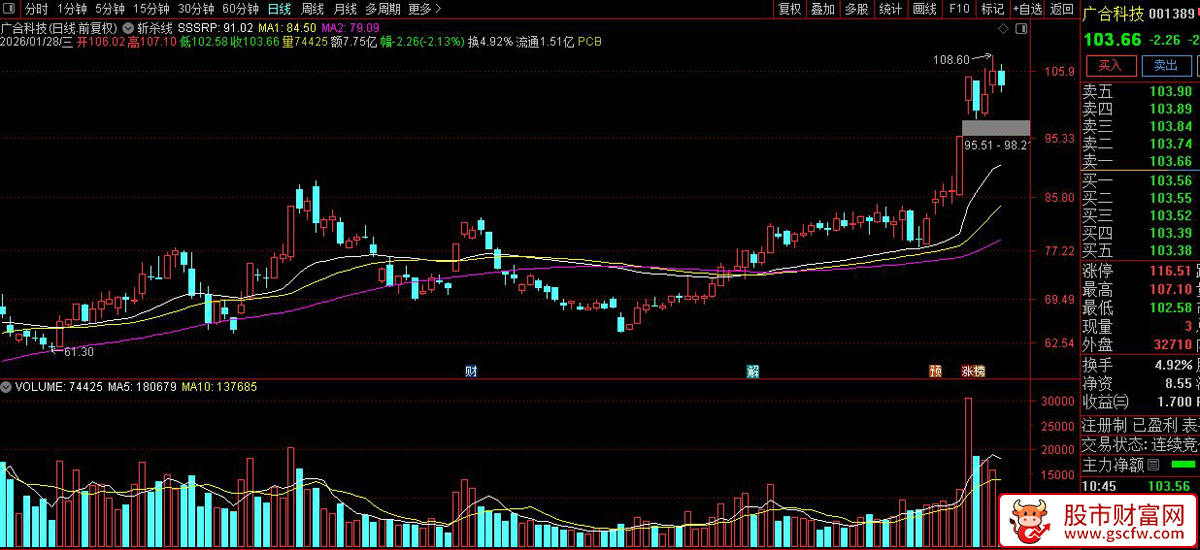Image resolution: width=1200 pixels, height=550 pixels.
Task: Open the 统计 statistics tool
Action: (890, 9)
